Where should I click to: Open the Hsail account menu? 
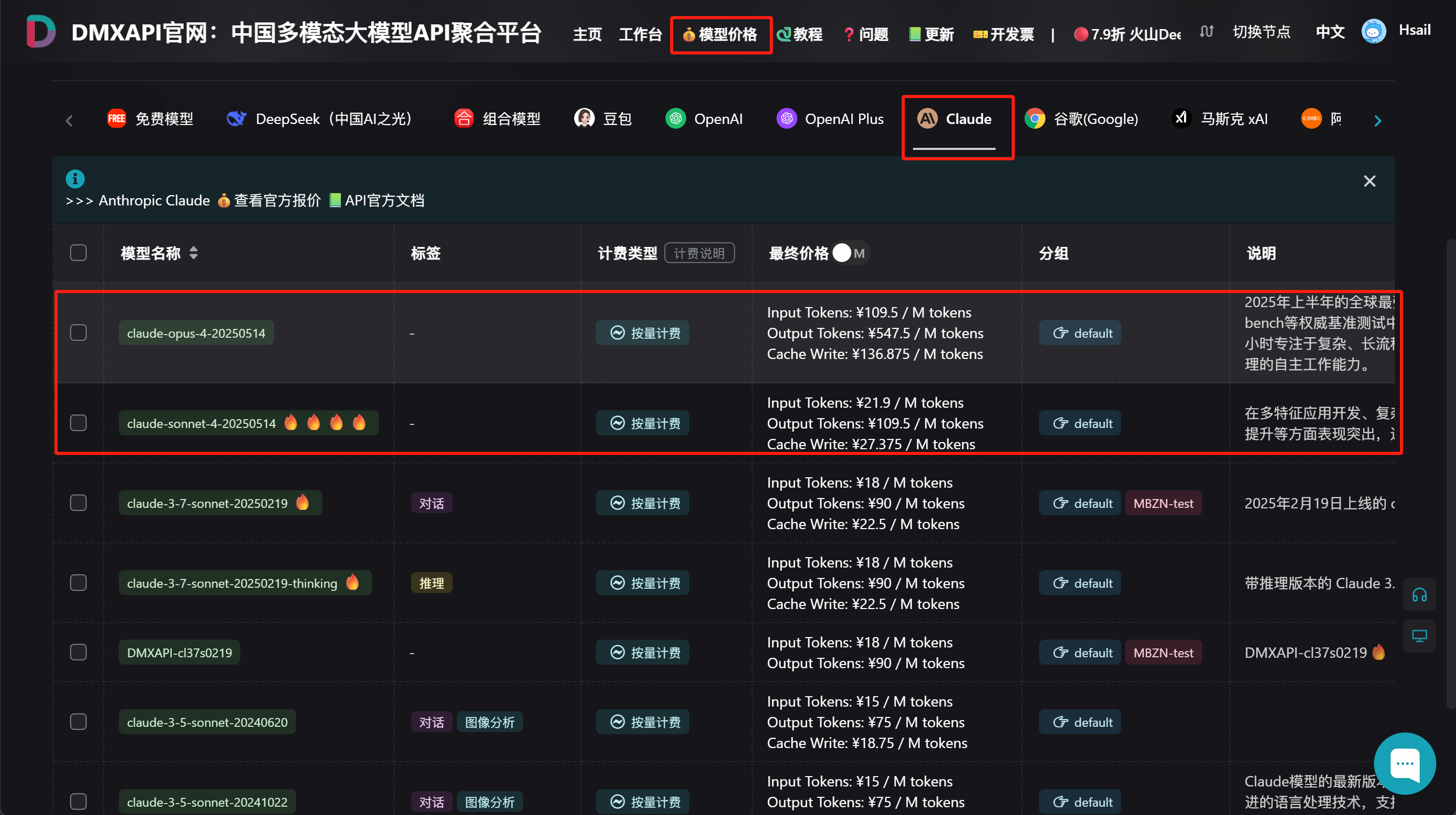point(1414,30)
